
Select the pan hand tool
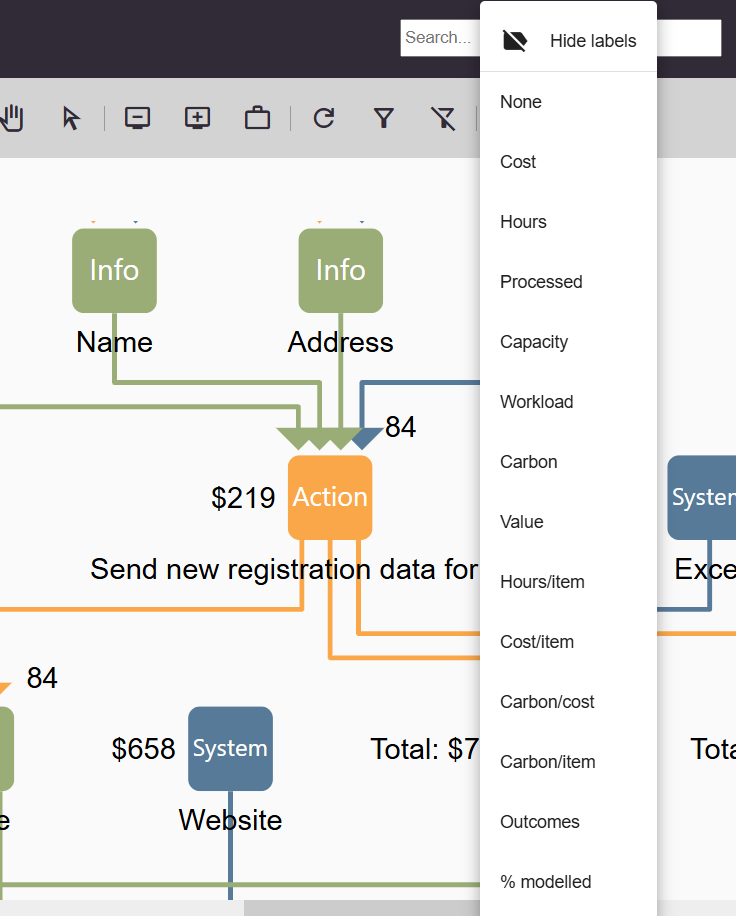tap(12, 118)
